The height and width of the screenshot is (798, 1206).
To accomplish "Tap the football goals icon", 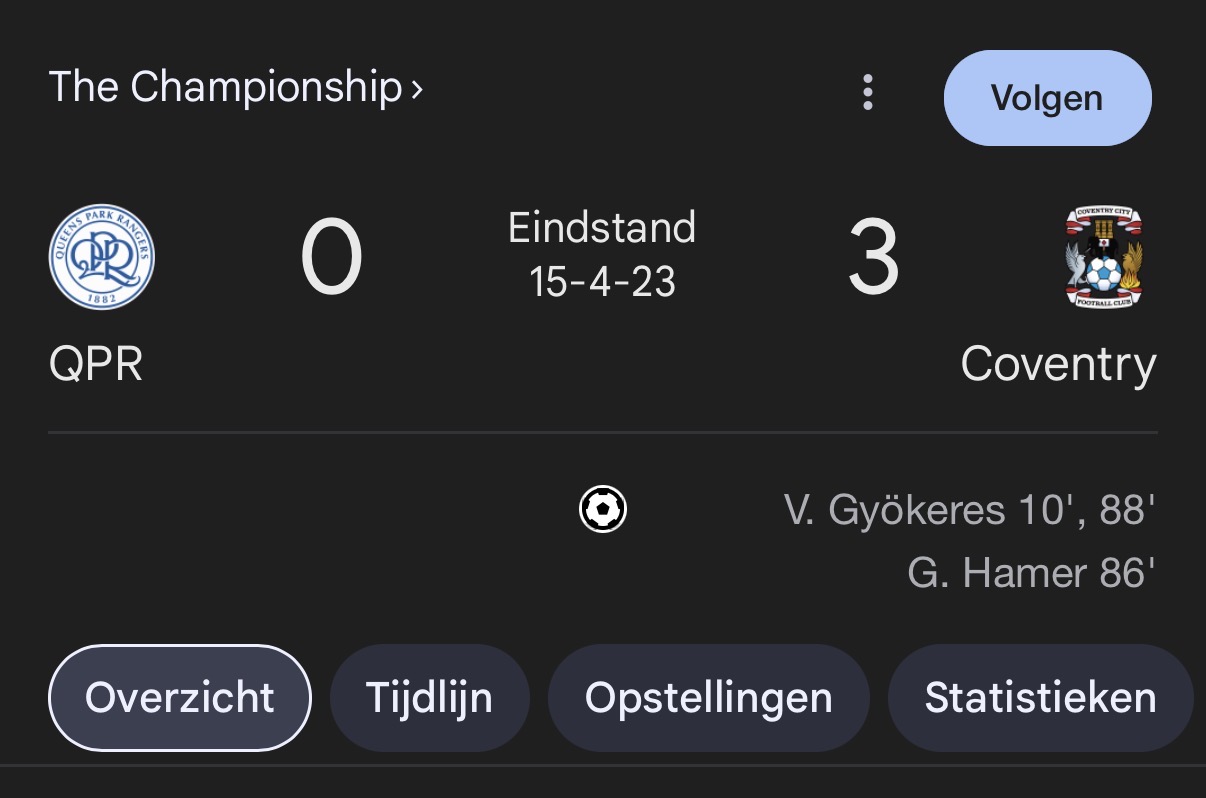I will coord(603,509).
